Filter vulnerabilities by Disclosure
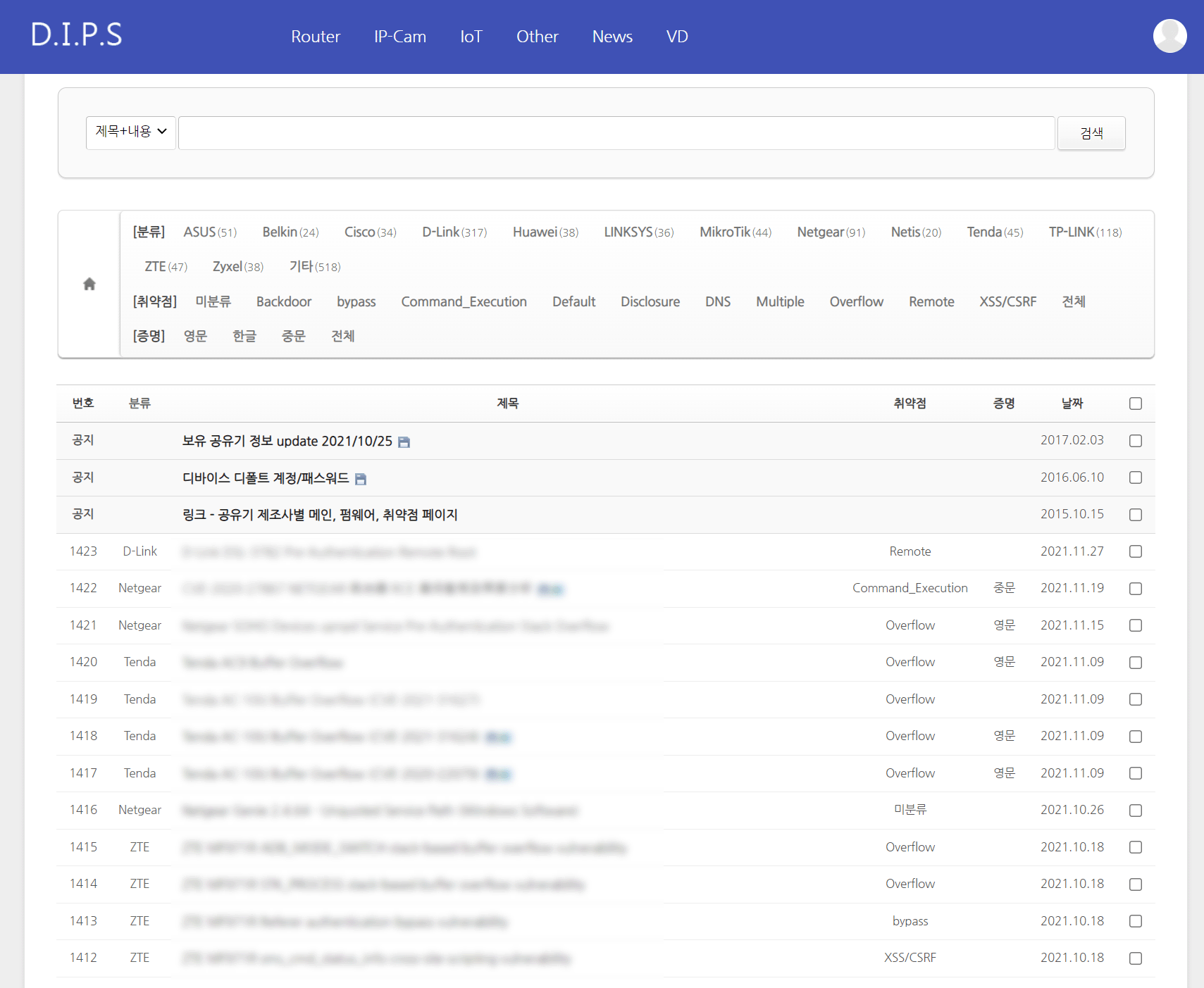Screen dimensions: 1204x988 650,301
